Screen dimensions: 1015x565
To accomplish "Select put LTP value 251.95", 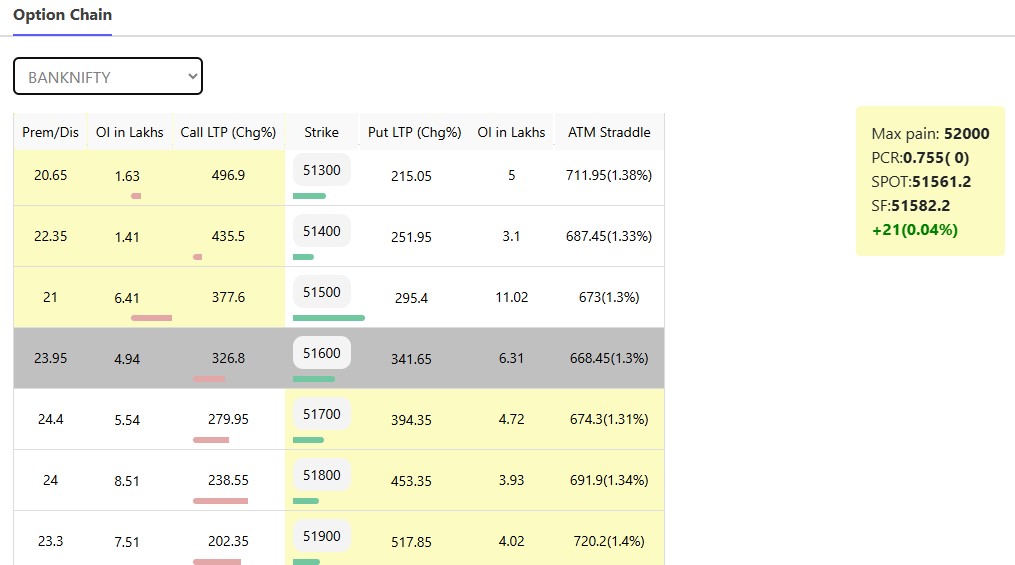I will 411,237.
